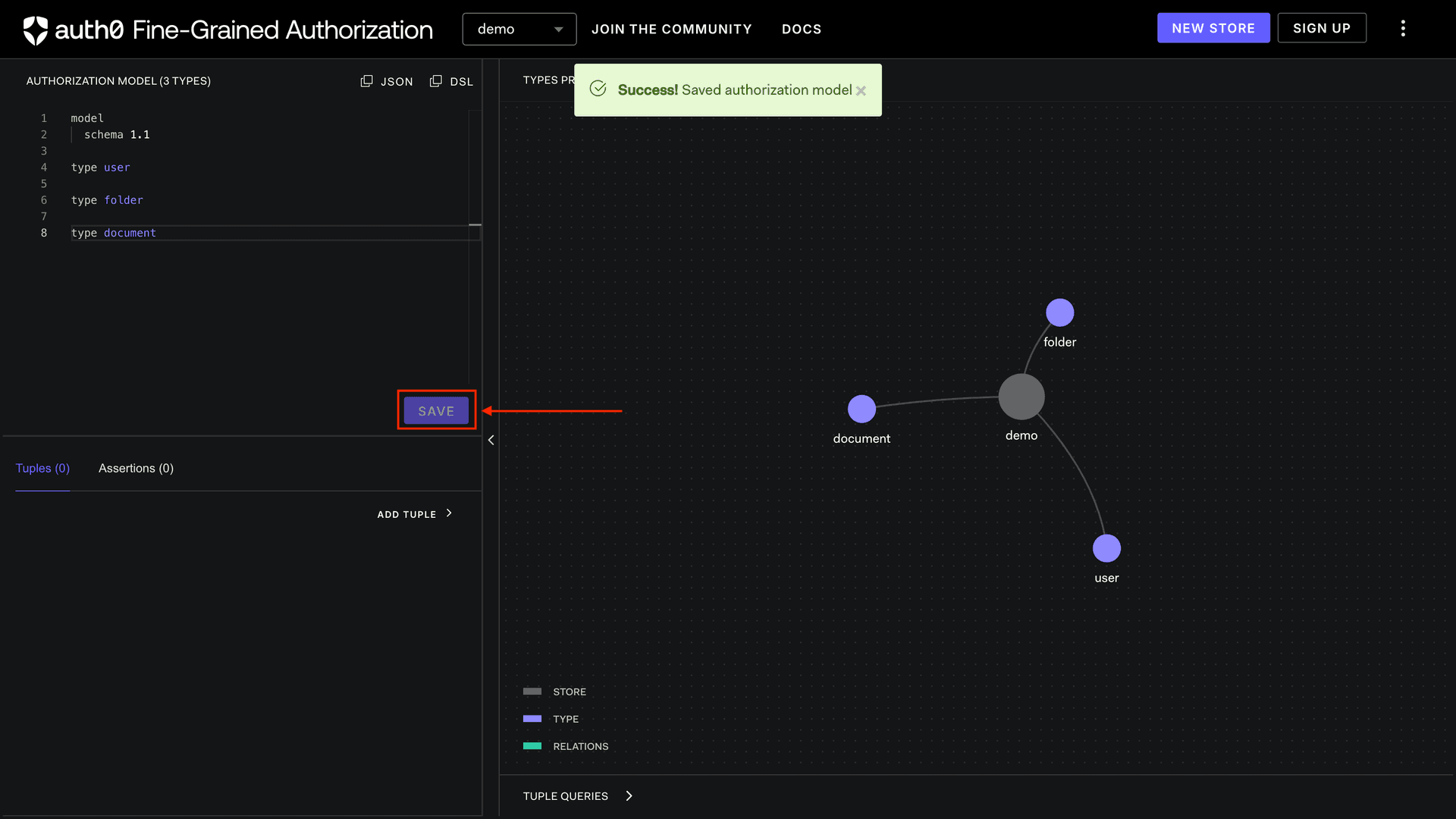The image size is (1456, 819).
Task: Expand the ADD TUPLE section
Action: coord(415,513)
